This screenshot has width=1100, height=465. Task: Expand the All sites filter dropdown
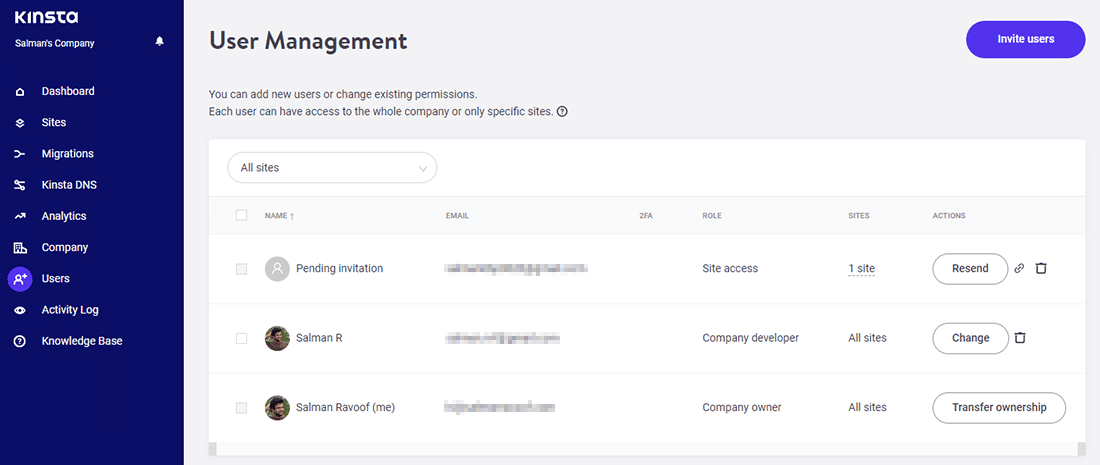(332, 168)
